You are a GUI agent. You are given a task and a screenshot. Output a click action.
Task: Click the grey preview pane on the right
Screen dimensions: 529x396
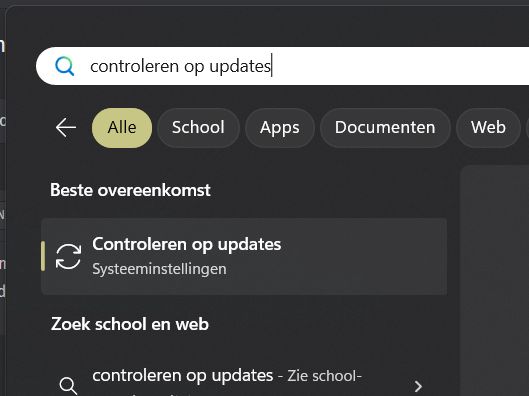(495, 281)
